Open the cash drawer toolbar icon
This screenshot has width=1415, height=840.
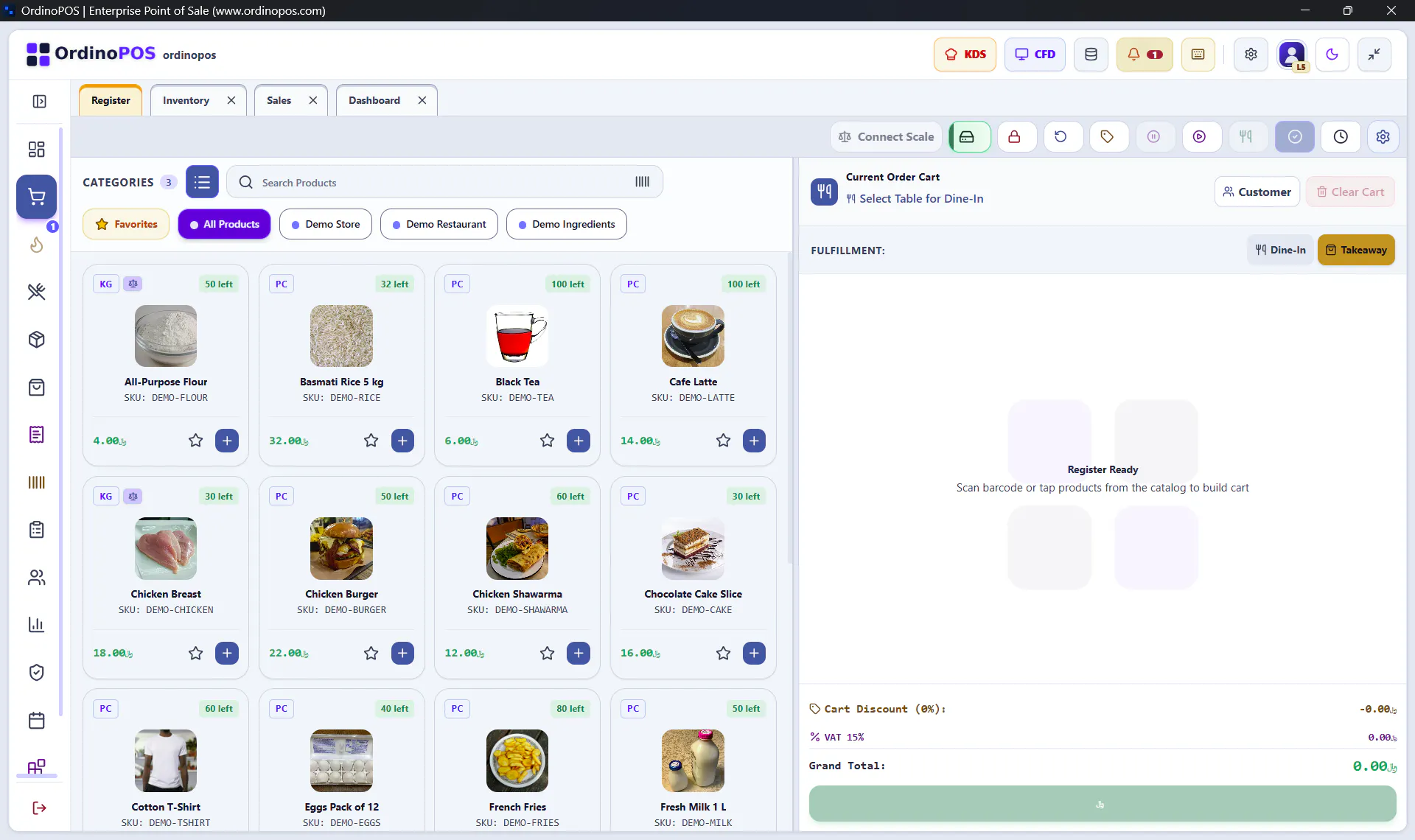969,137
